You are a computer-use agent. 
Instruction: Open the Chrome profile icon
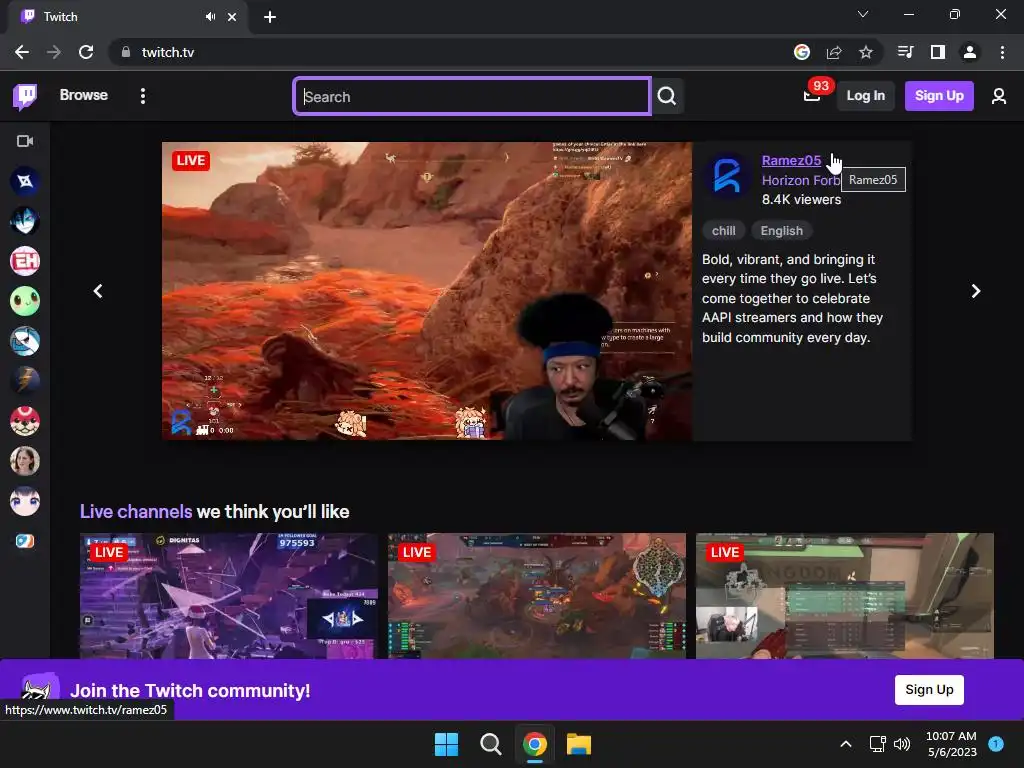[970, 52]
